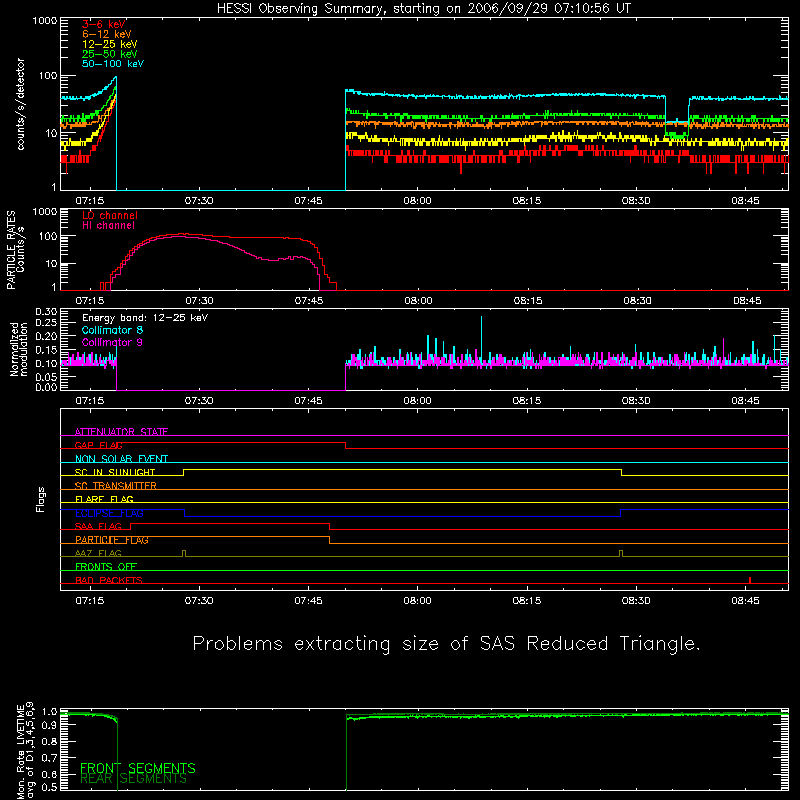Click the BAD PACKETS flag label

pyautogui.click(x=109, y=581)
